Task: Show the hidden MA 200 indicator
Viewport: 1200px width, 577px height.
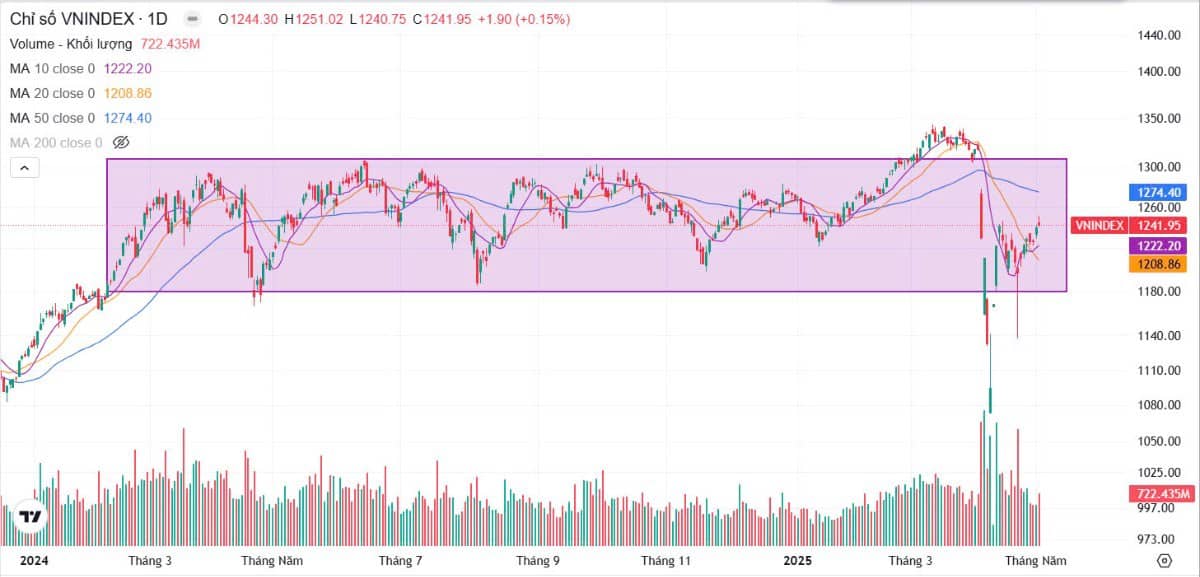Action: 122,143
